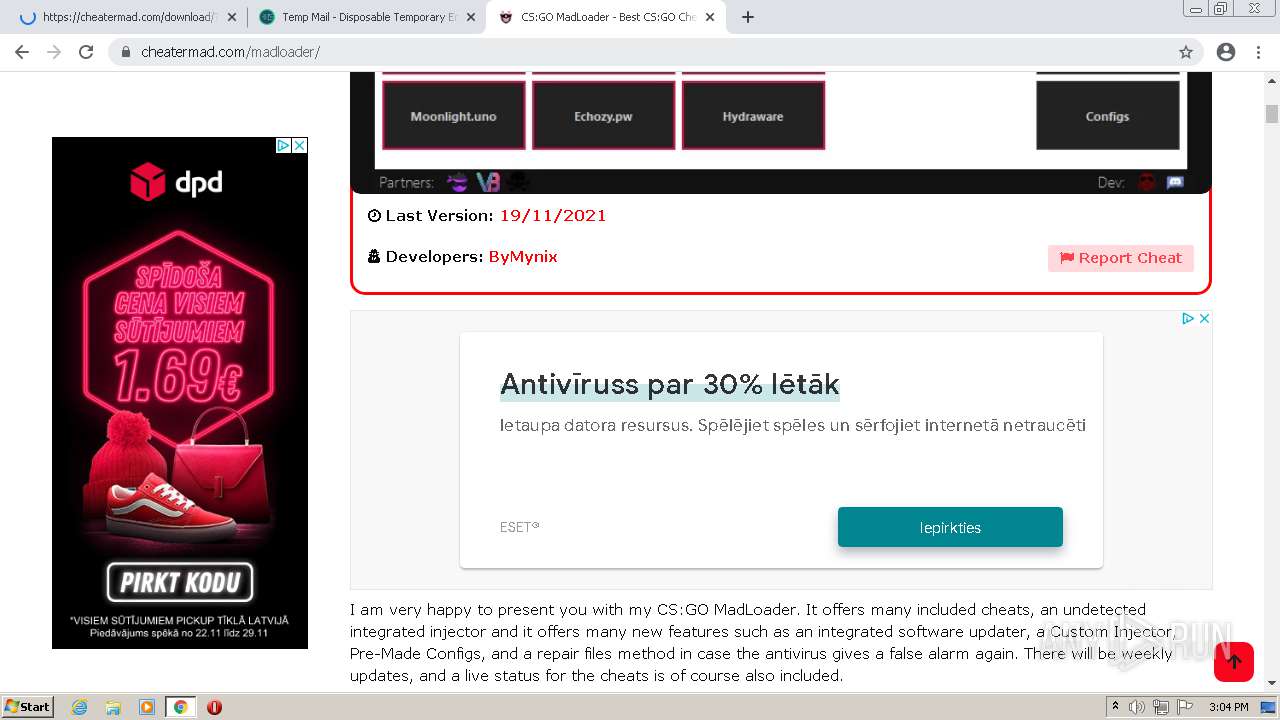Close the cheatermad download tab
This screenshot has width=1280, height=720.
(232, 17)
